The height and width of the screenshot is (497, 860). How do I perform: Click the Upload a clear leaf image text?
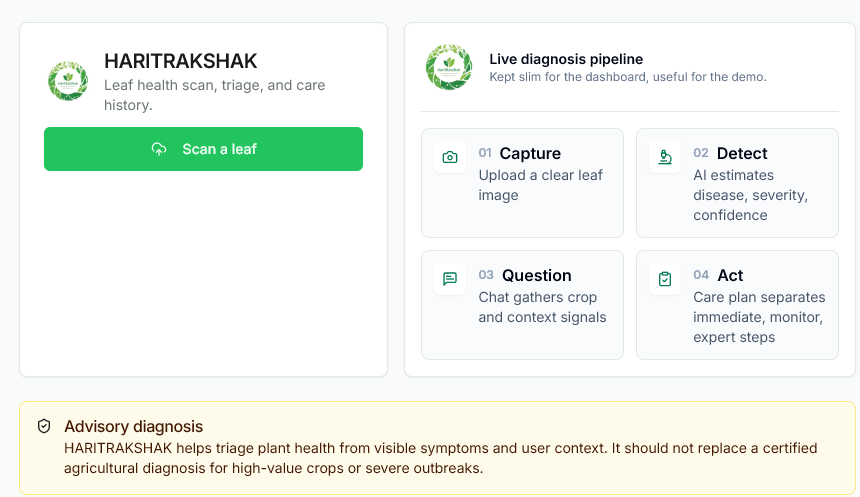click(540, 185)
